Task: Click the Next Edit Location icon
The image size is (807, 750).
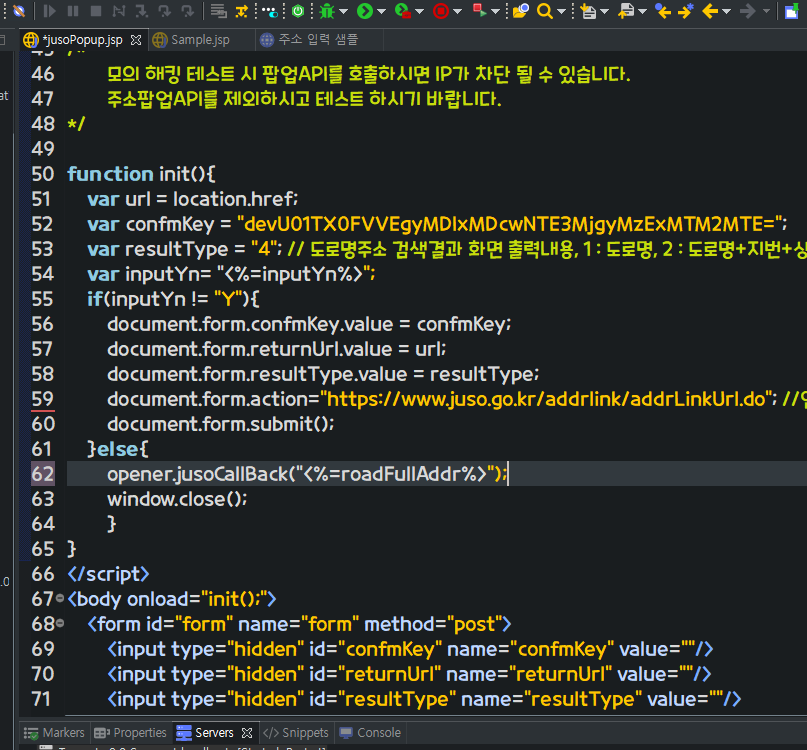Action: 686,11
